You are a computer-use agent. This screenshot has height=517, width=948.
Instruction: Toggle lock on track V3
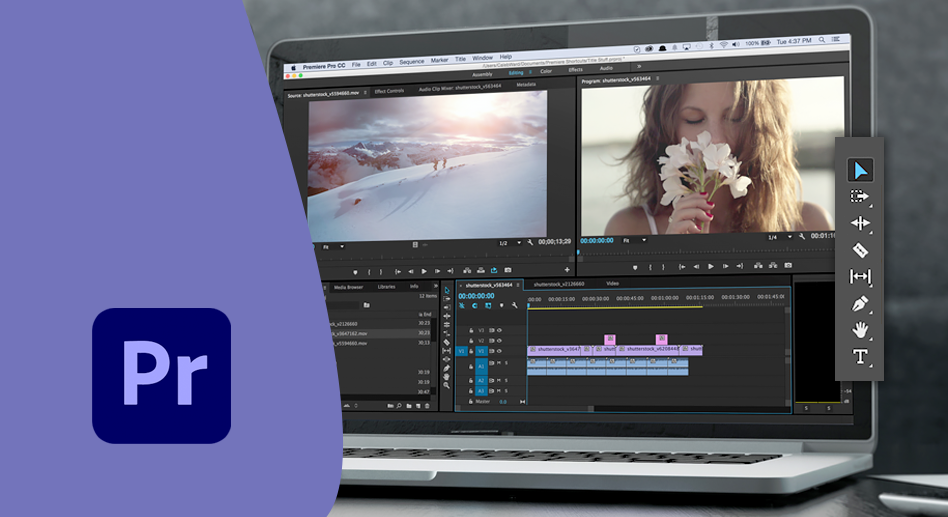[472, 330]
